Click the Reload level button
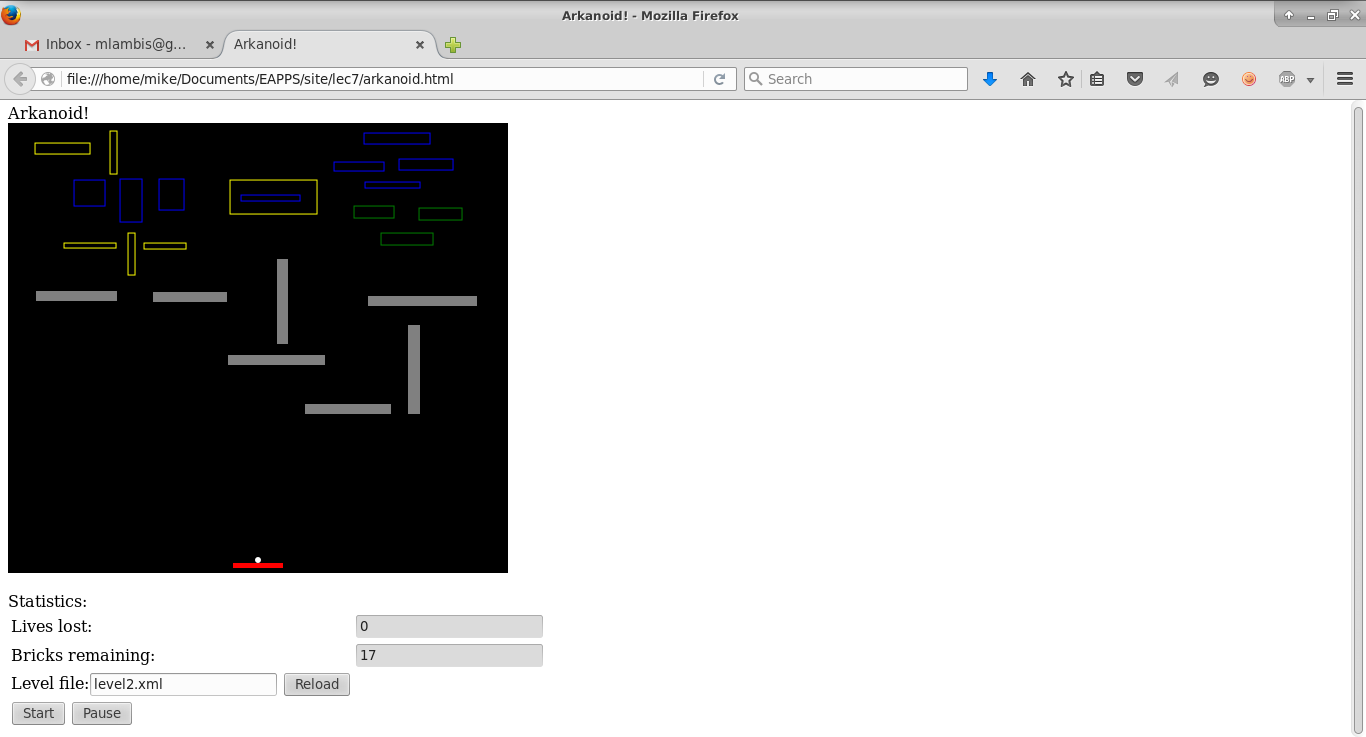This screenshot has width=1366, height=737. pos(317,684)
